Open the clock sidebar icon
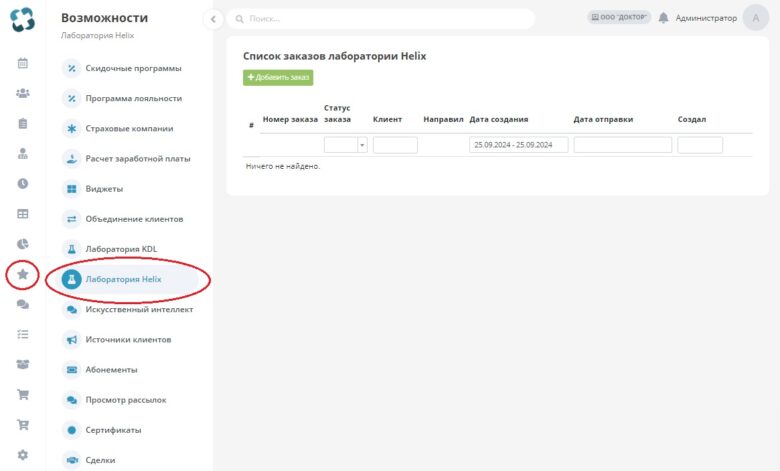This screenshot has height=471, width=780. (23, 184)
